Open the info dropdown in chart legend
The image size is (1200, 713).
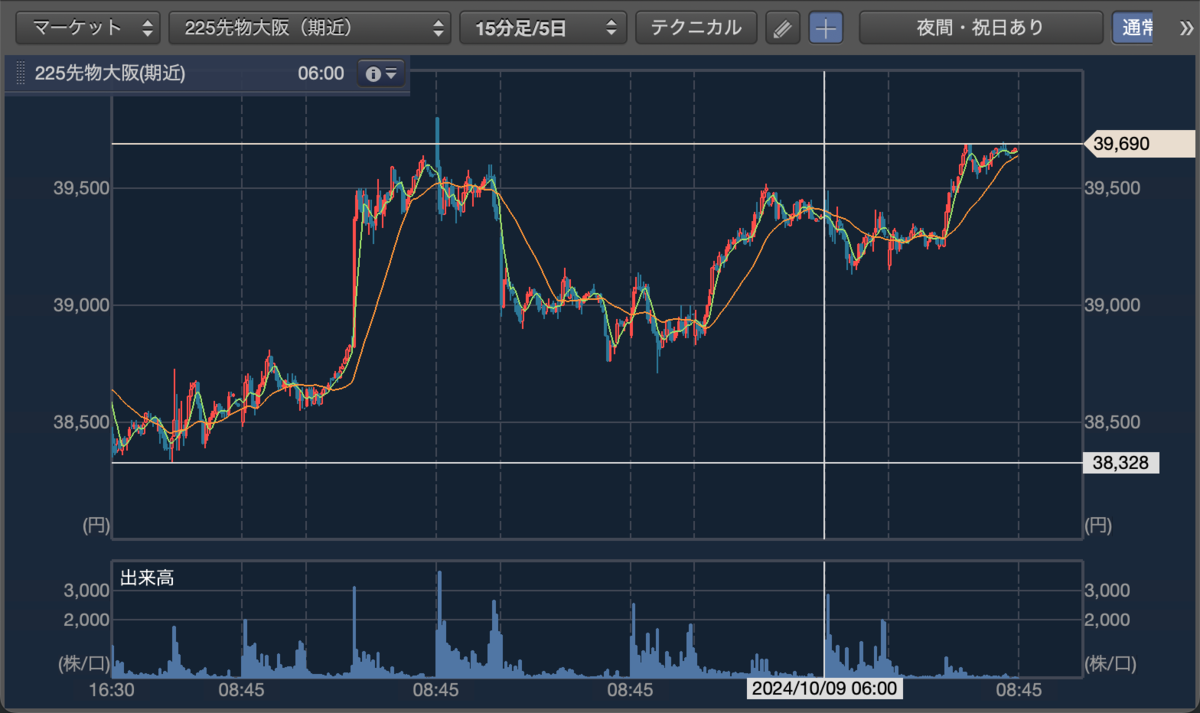coord(382,73)
